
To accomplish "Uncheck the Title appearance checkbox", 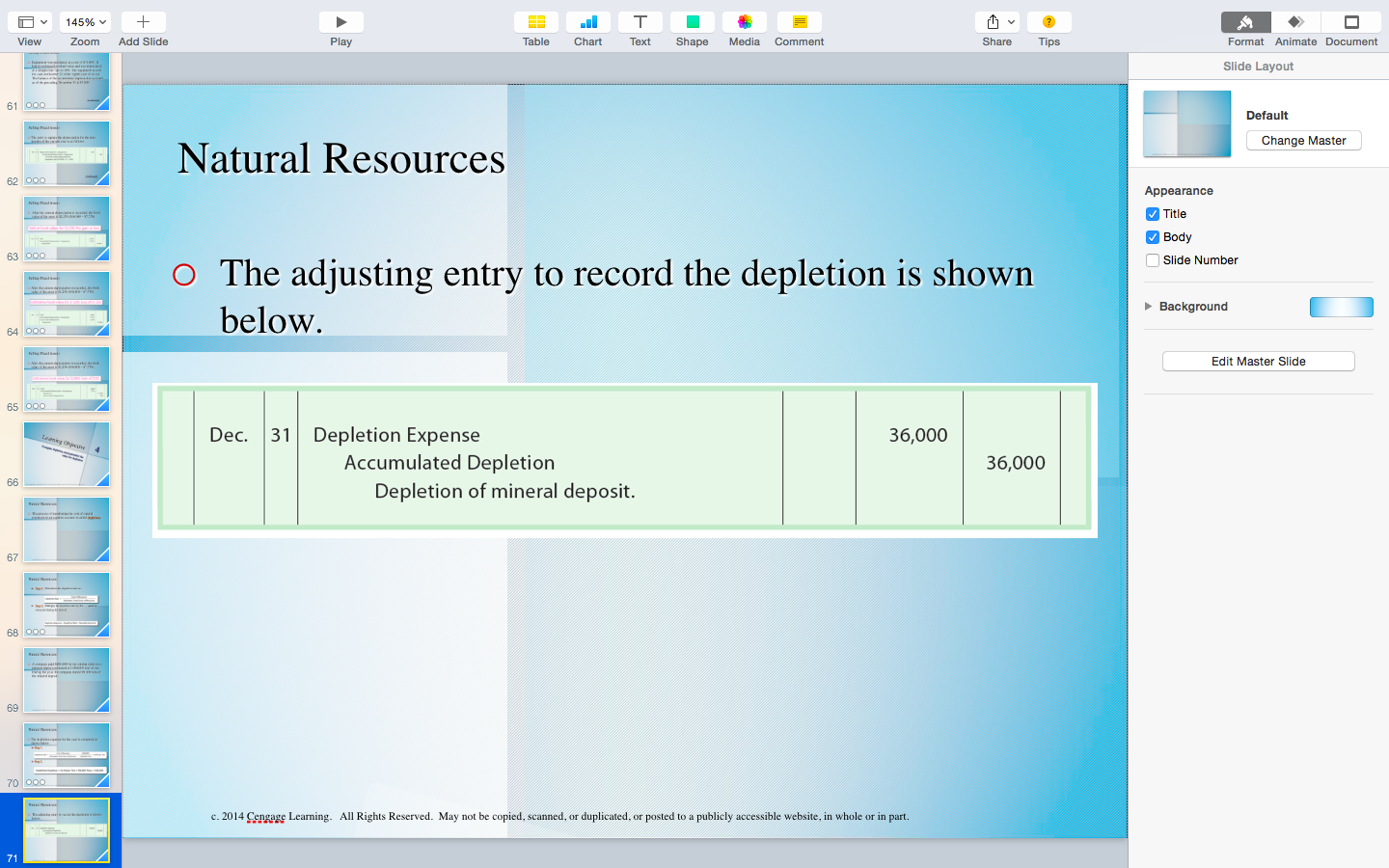I will point(1153,214).
